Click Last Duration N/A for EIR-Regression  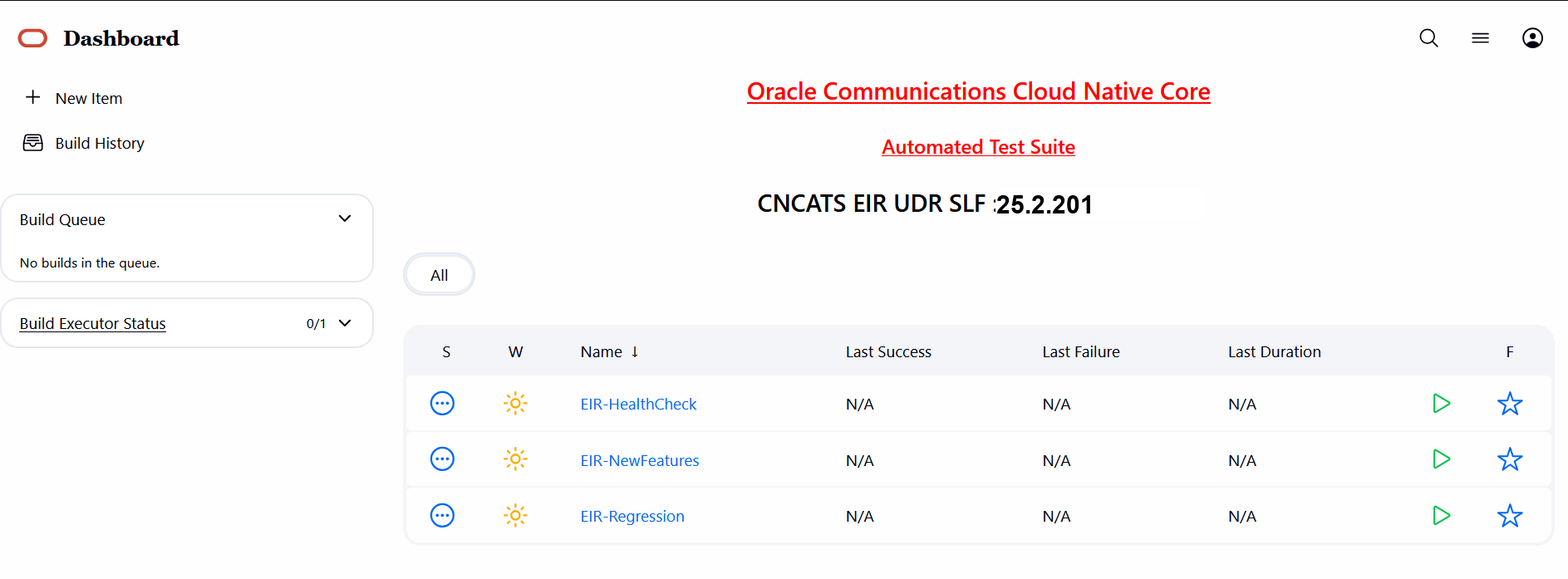tap(1242, 517)
